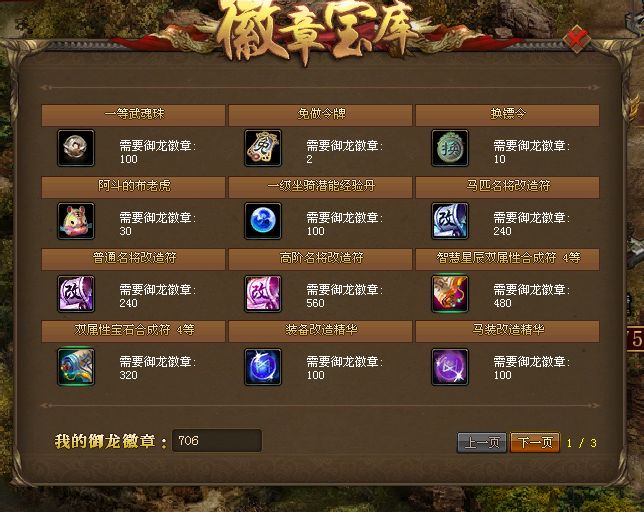
Task: Pick the 双属性宝石合成符 4等 scroll icon
Action: (x=76, y=367)
